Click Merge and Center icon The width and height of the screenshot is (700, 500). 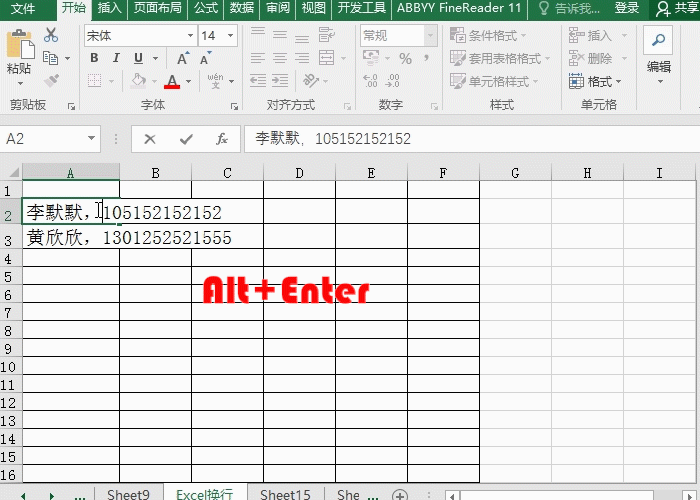coord(326,58)
